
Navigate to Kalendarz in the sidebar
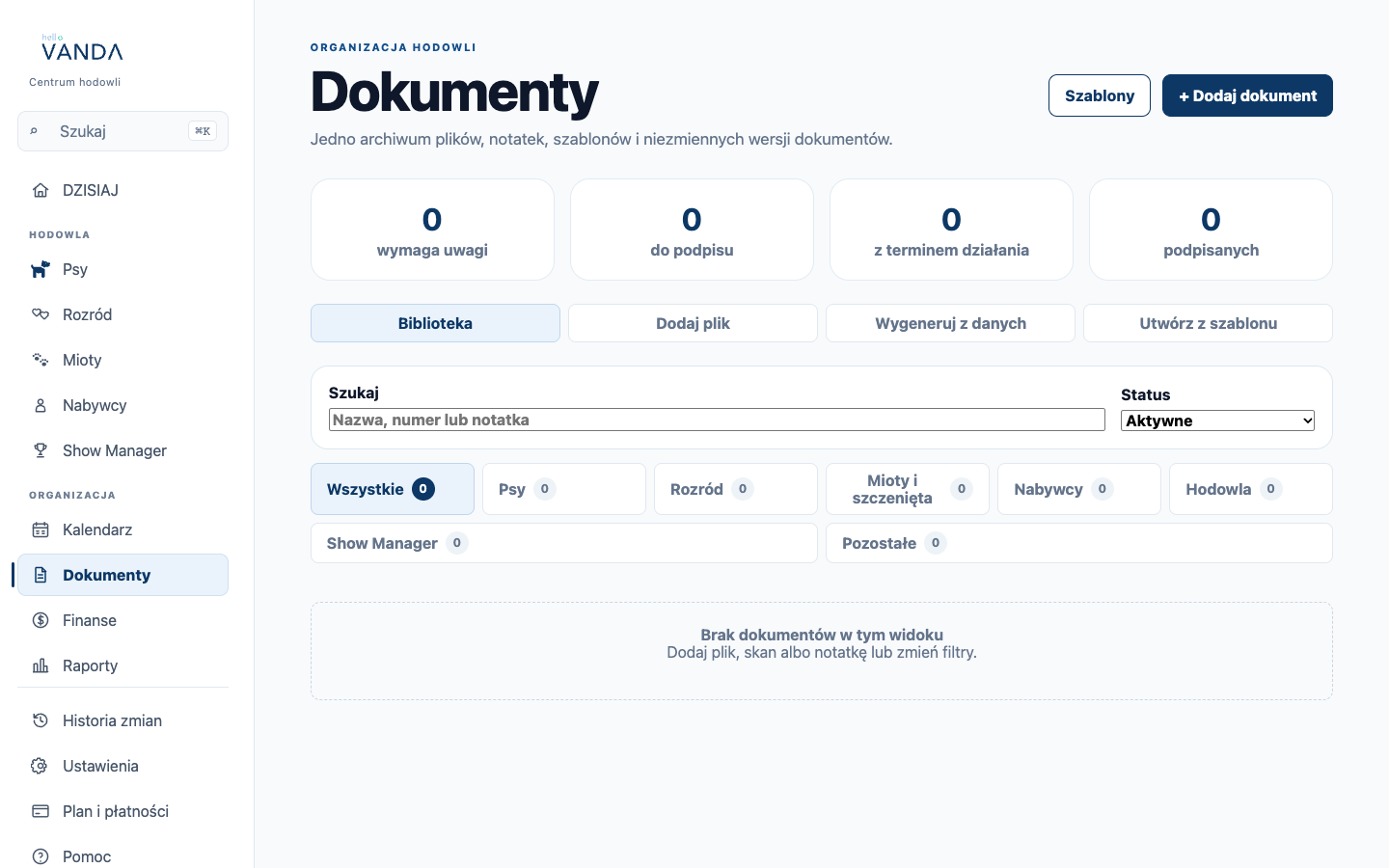123,529
